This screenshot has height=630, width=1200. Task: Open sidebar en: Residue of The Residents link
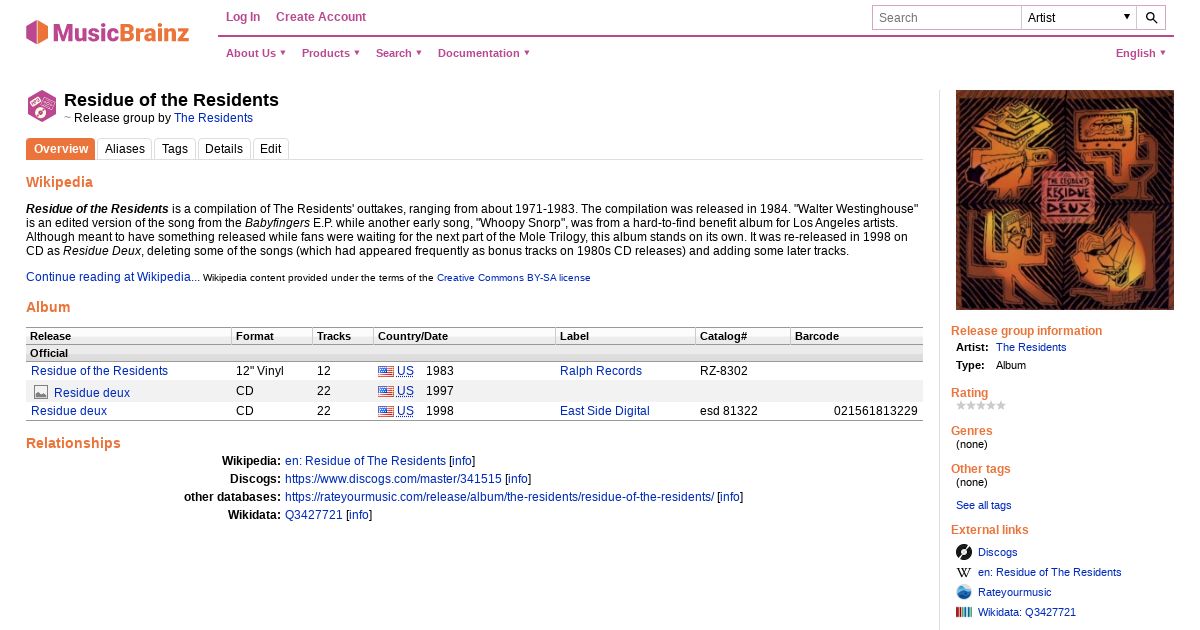click(1049, 572)
